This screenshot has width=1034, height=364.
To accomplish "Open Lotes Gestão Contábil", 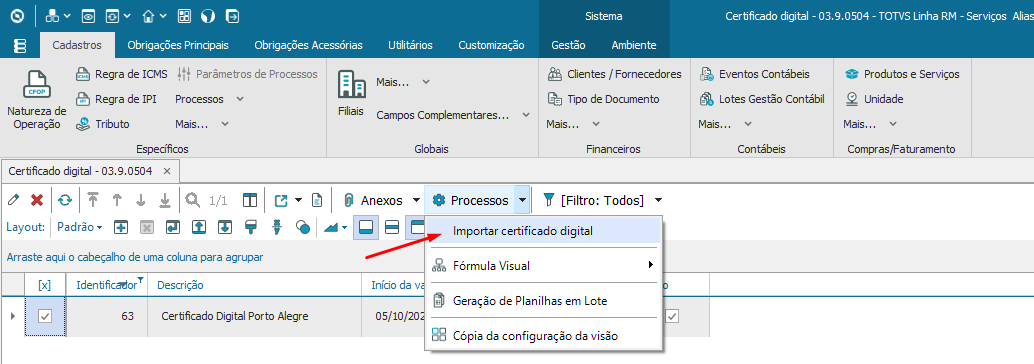I will pyautogui.click(x=762, y=99).
